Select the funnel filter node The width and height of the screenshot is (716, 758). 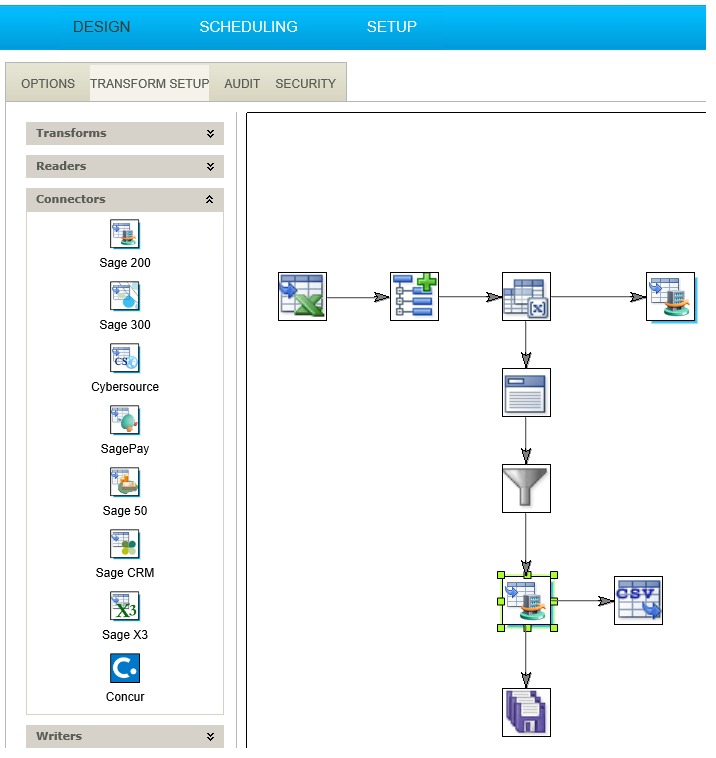[x=526, y=489]
